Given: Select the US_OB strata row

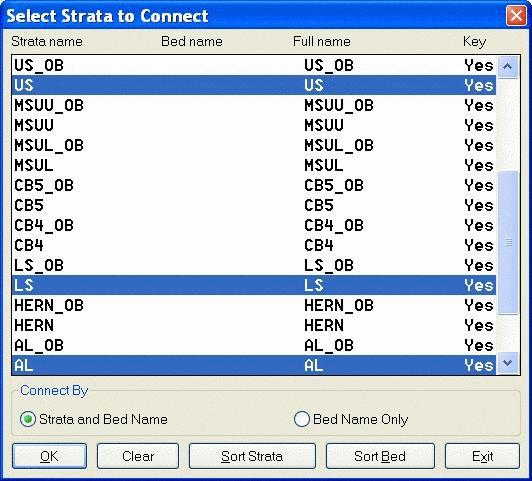Looking at the screenshot, I should click(x=254, y=65).
